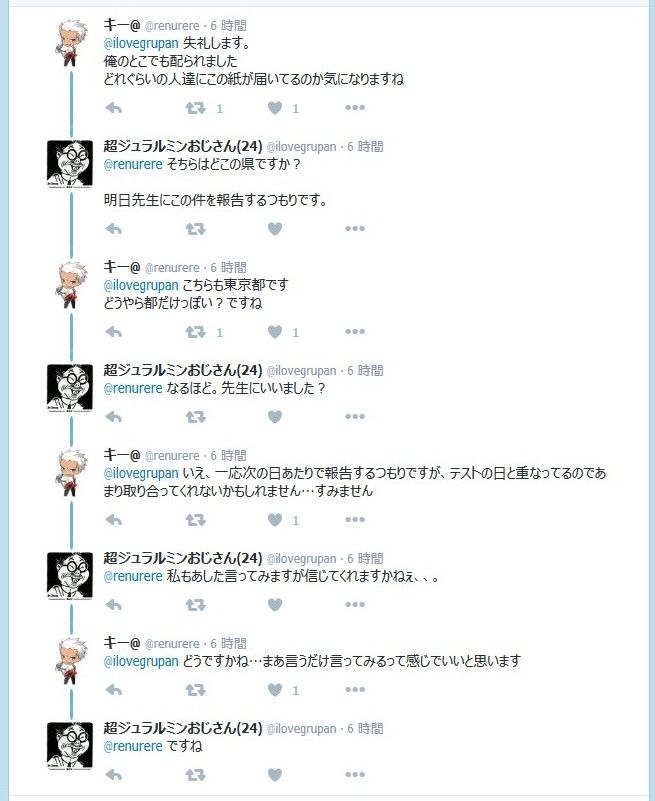Open more options on final ですね tweet
The height and width of the screenshot is (801, 655).
click(355, 774)
